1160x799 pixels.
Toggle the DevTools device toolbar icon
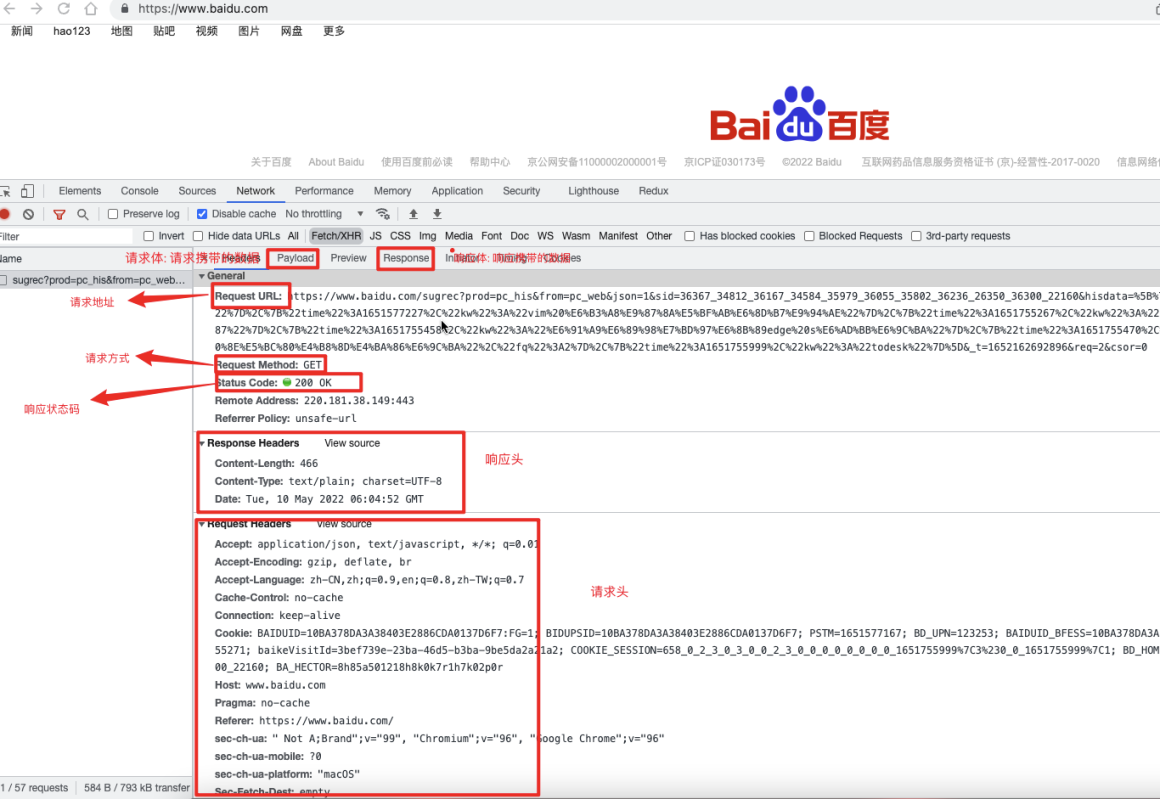pyautogui.click(x=27, y=191)
